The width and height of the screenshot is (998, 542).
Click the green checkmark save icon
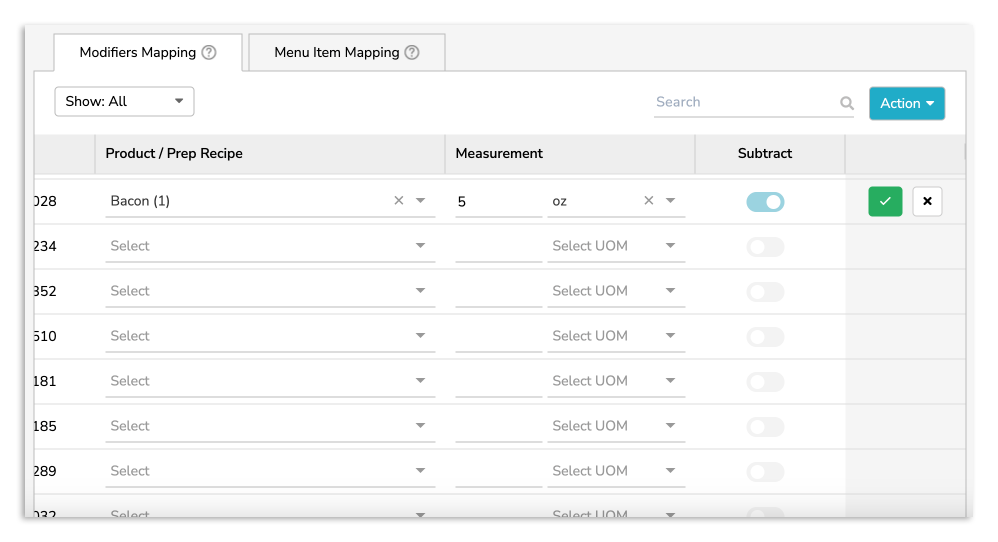pyautogui.click(x=885, y=202)
